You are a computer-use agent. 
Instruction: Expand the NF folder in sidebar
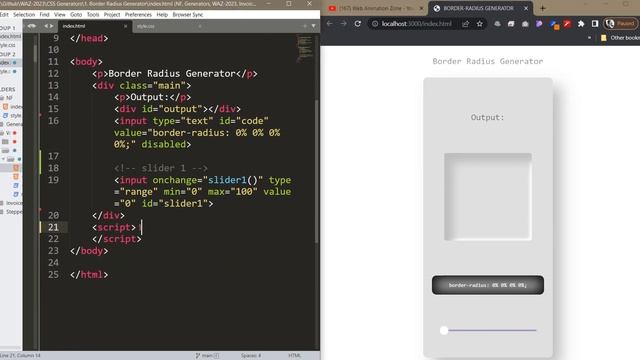[x=7, y=98]
